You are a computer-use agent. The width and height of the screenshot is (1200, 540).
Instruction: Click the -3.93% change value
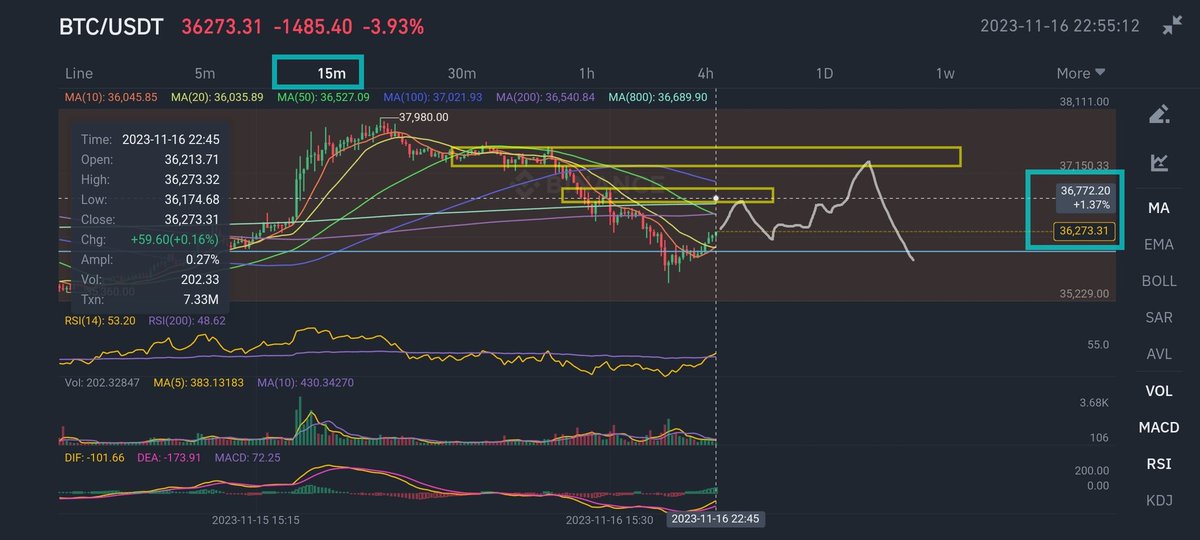point(394,26)
